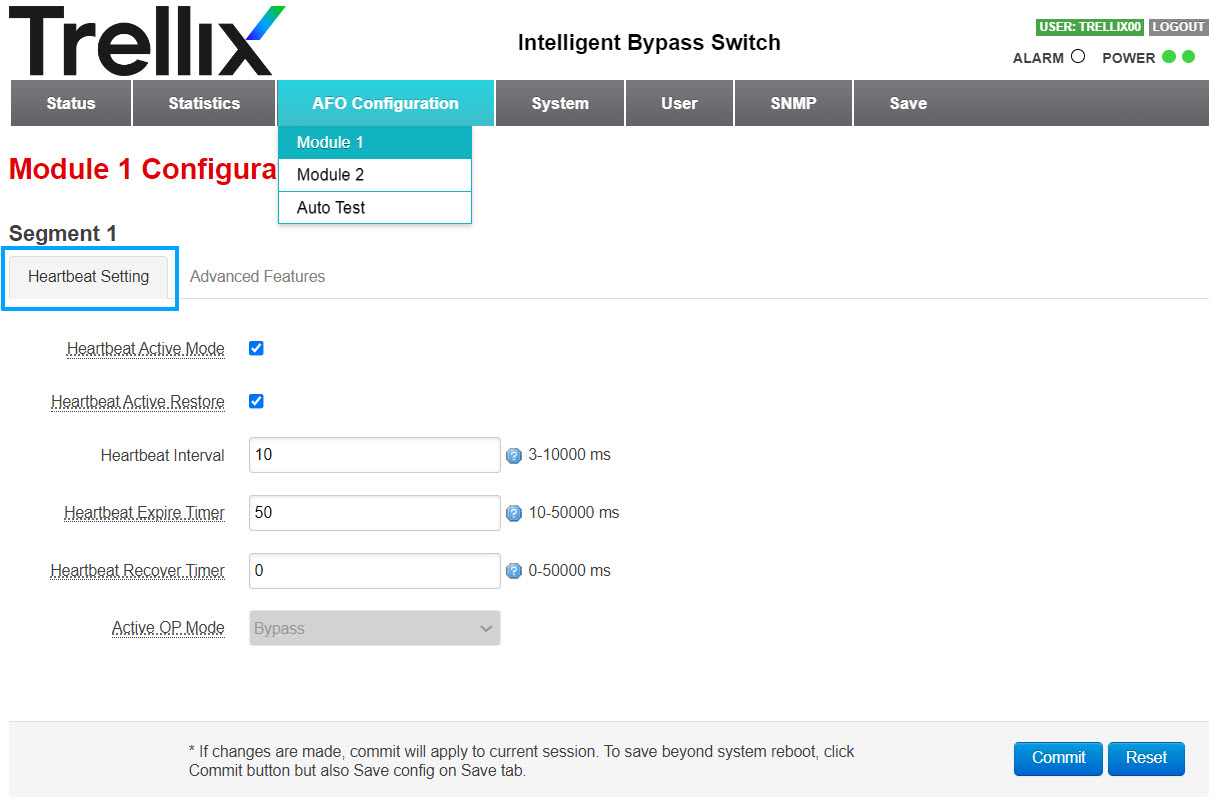
Task: Uncheck the Heartbeat Active Restore checkbox
Action: (x=256, y=401)
